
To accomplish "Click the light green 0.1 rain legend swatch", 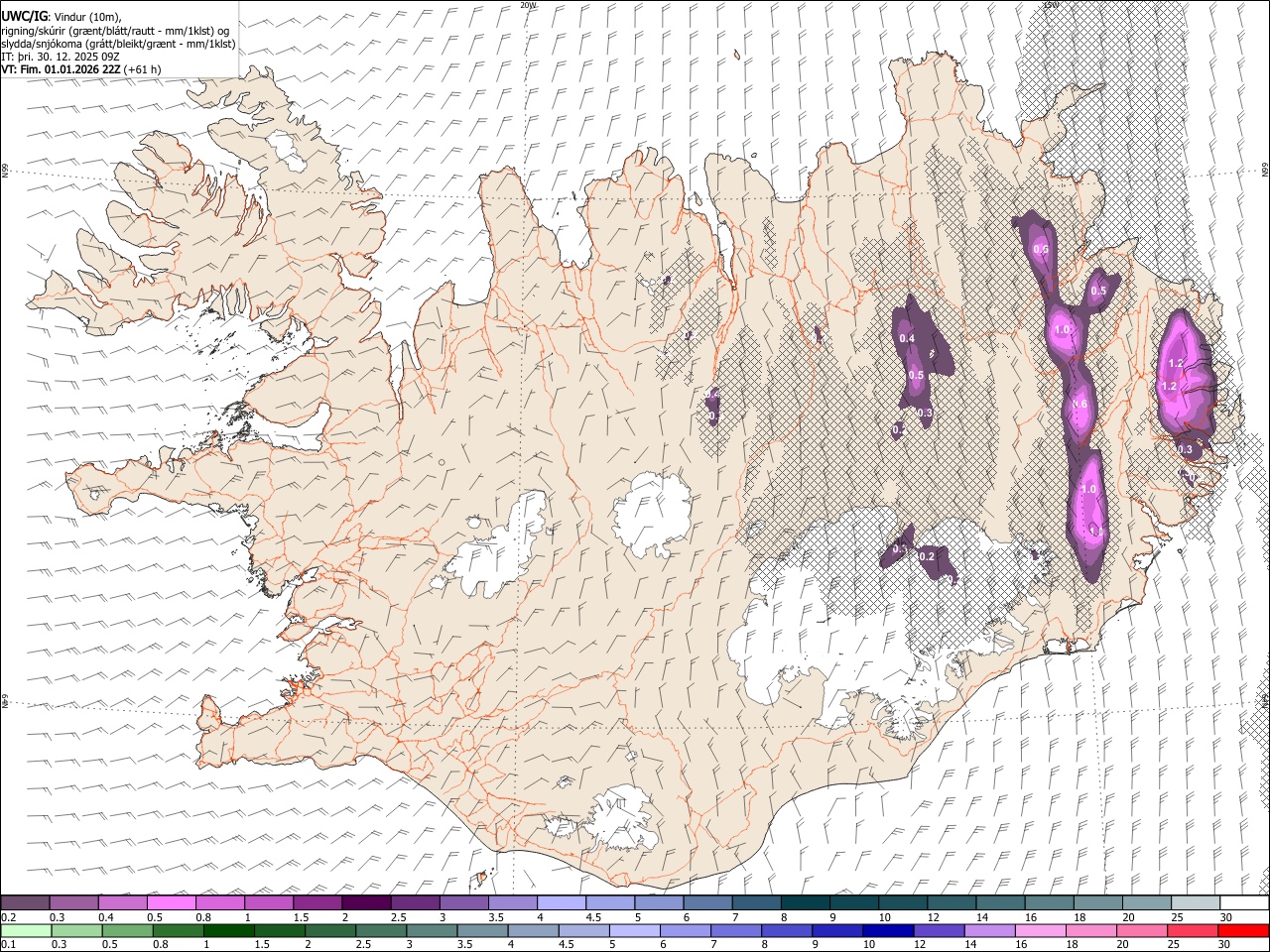I will click(25, 931).
